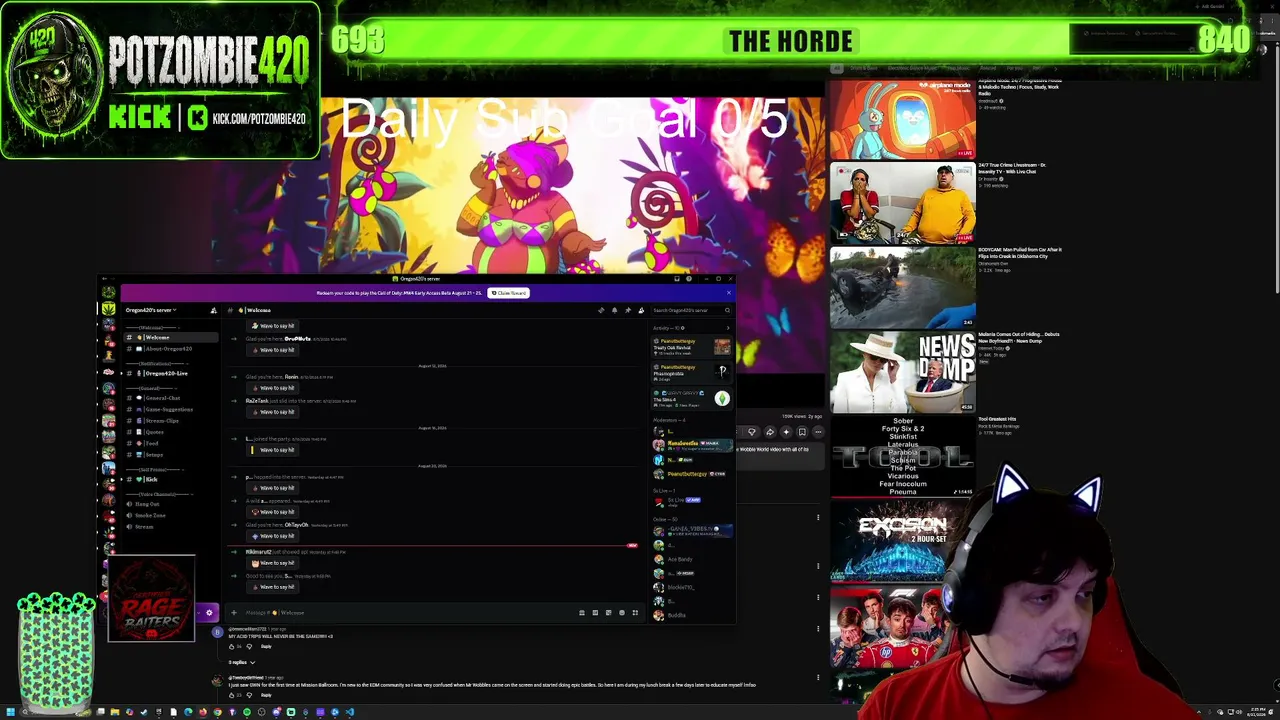Collapse the Self Promo category in Discord
The height and width of the screenshot is (720, 1280).
coord(153,469)
